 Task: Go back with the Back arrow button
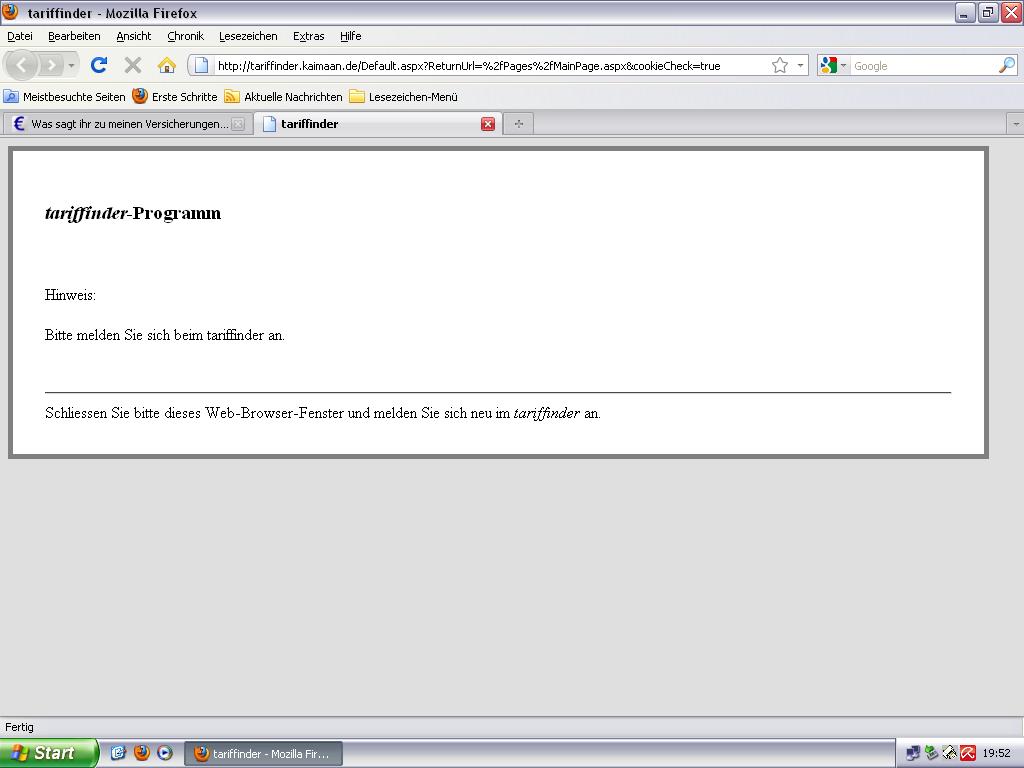[x=22, y=65]
